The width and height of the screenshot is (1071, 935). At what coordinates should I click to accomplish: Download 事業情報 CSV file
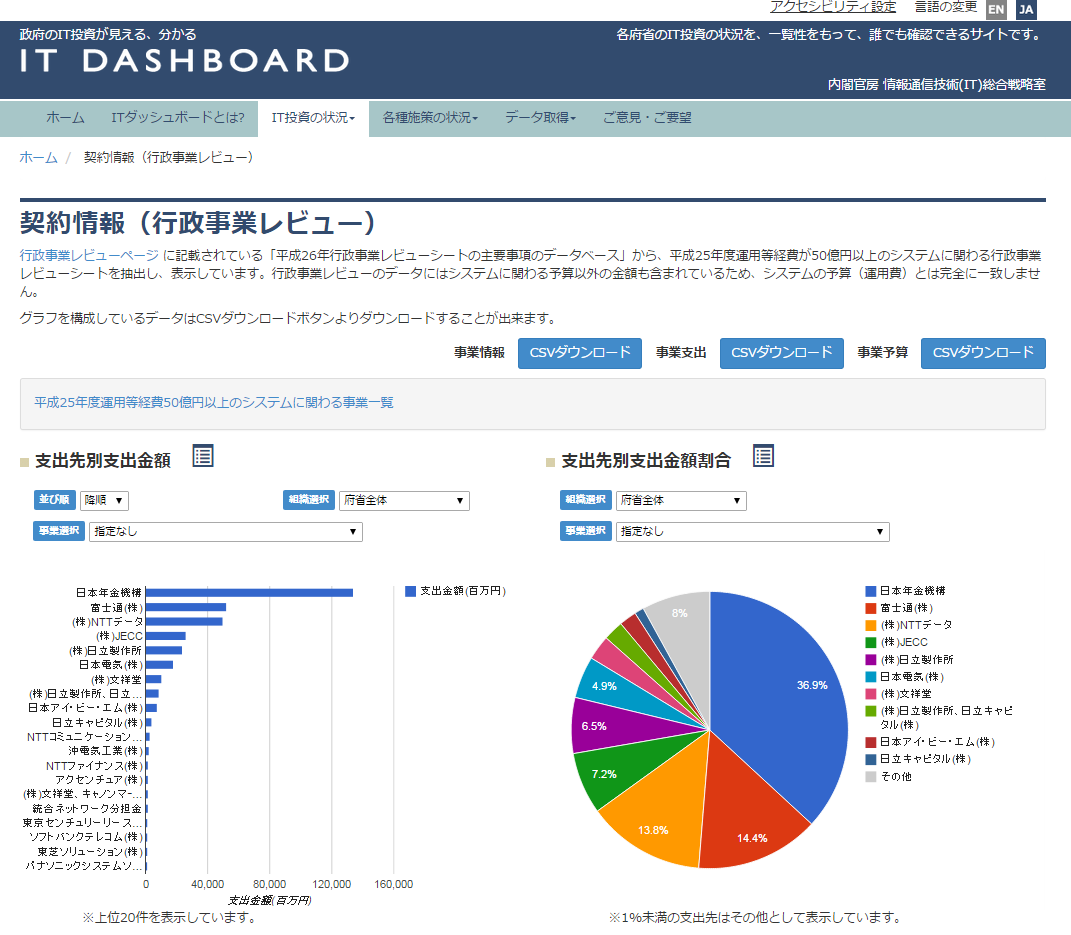(x=580, y=353)
